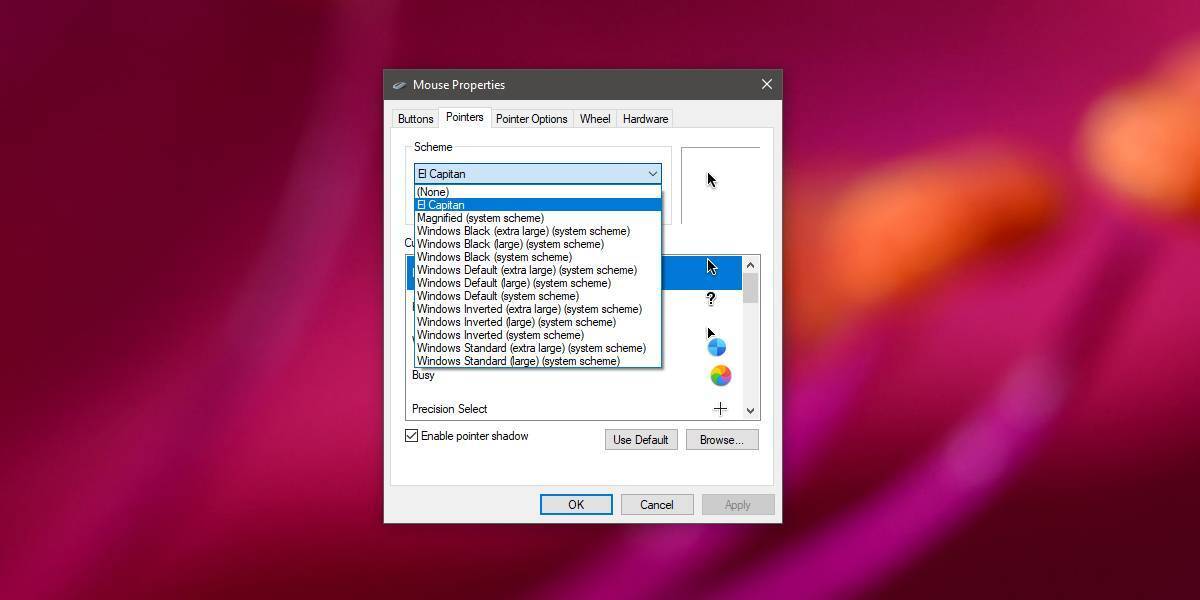Toggle Enable pointer shadow checkbox
The image size is (1200, 600).
point(411,436)
